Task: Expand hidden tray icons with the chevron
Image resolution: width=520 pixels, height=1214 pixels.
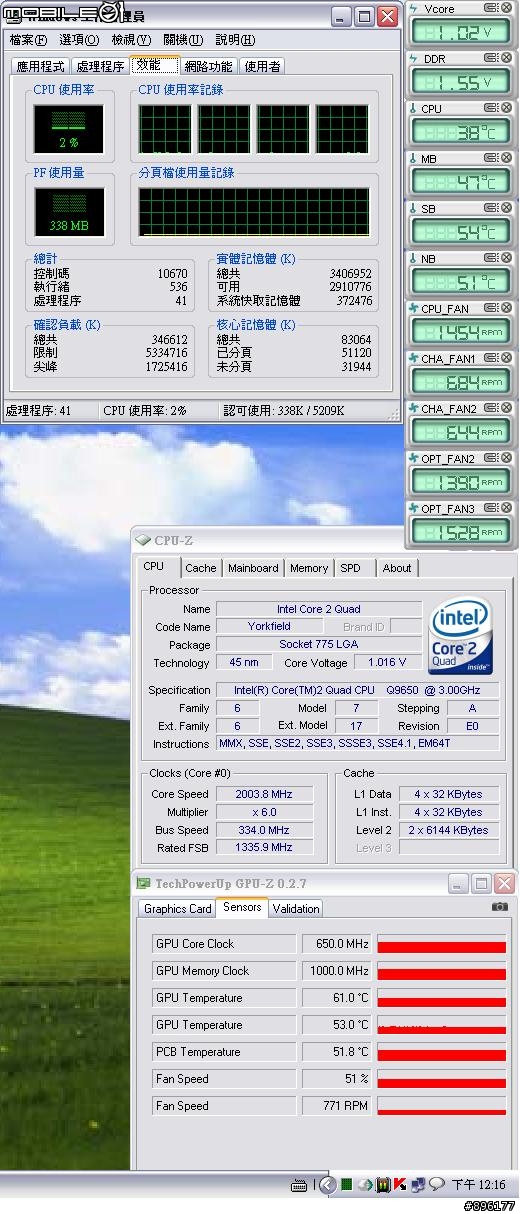Action: (x=326, y=1185)
